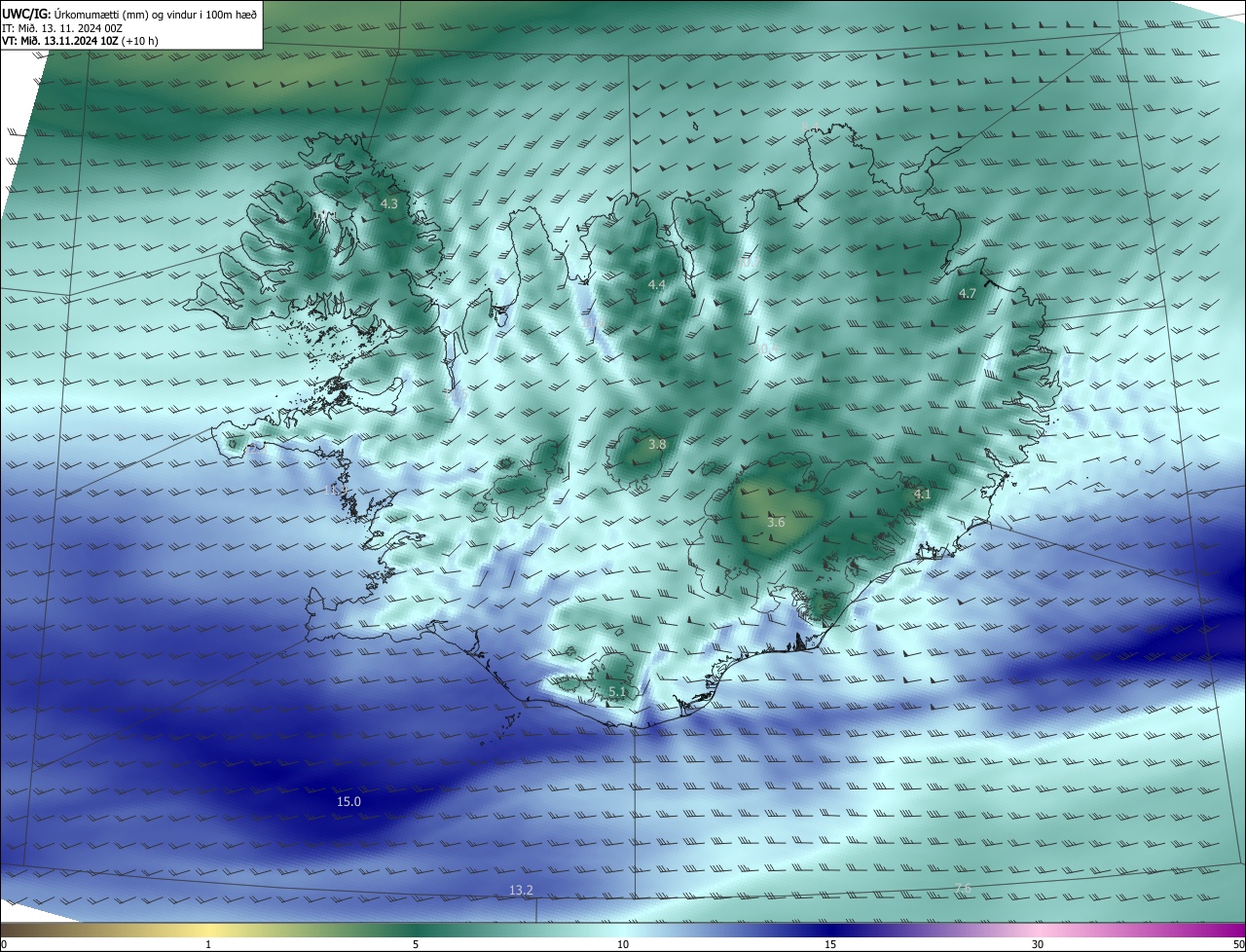Click the initial time line "IT: Mið. 13. 11. 2024 00Z"

coord(64,27)
